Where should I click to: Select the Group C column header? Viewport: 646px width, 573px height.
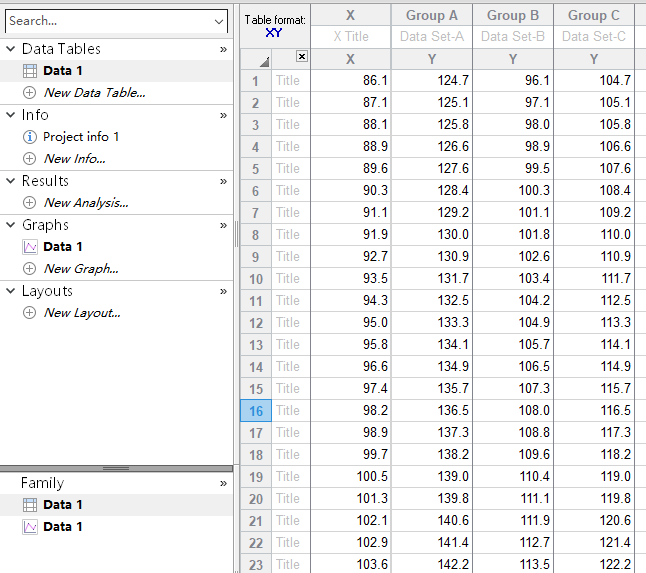tap(594, 15)
